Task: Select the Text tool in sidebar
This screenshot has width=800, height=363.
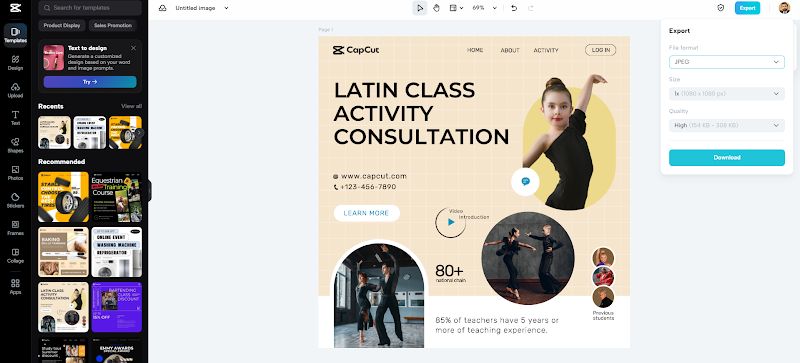Action: 15,118
